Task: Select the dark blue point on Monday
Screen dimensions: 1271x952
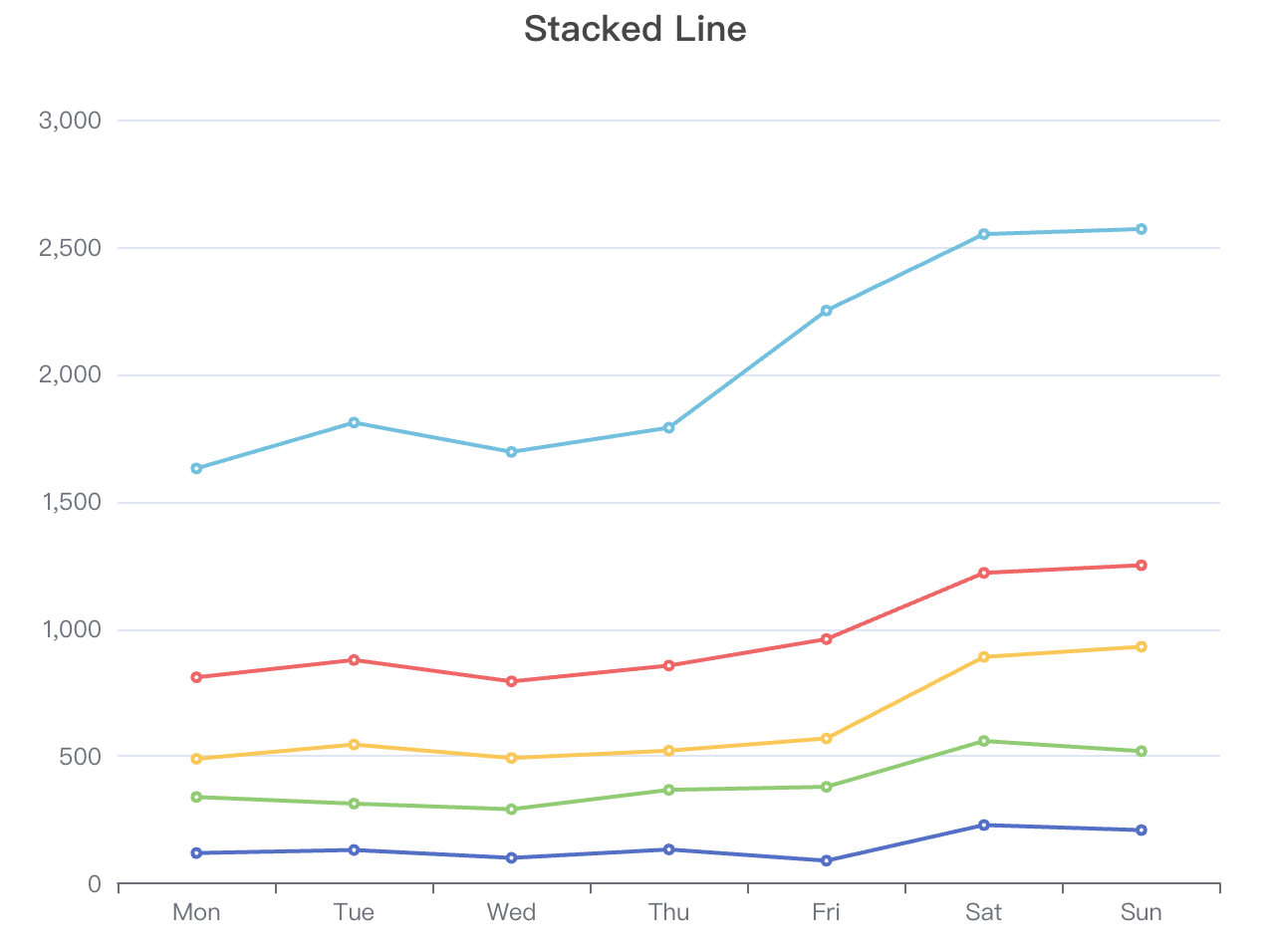Action: pos(196,852)
